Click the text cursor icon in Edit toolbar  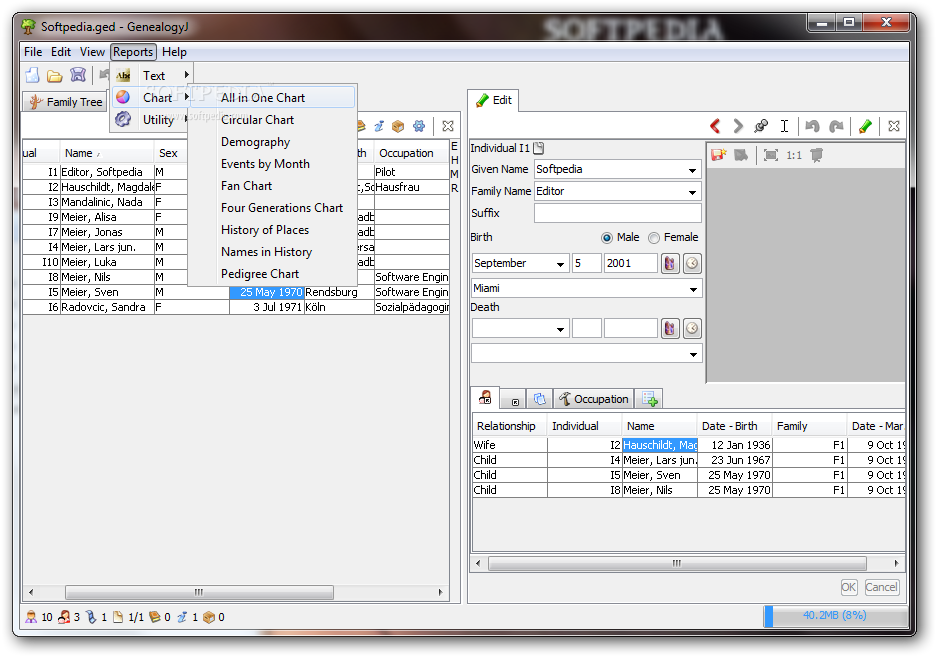[x=784, y=126]
